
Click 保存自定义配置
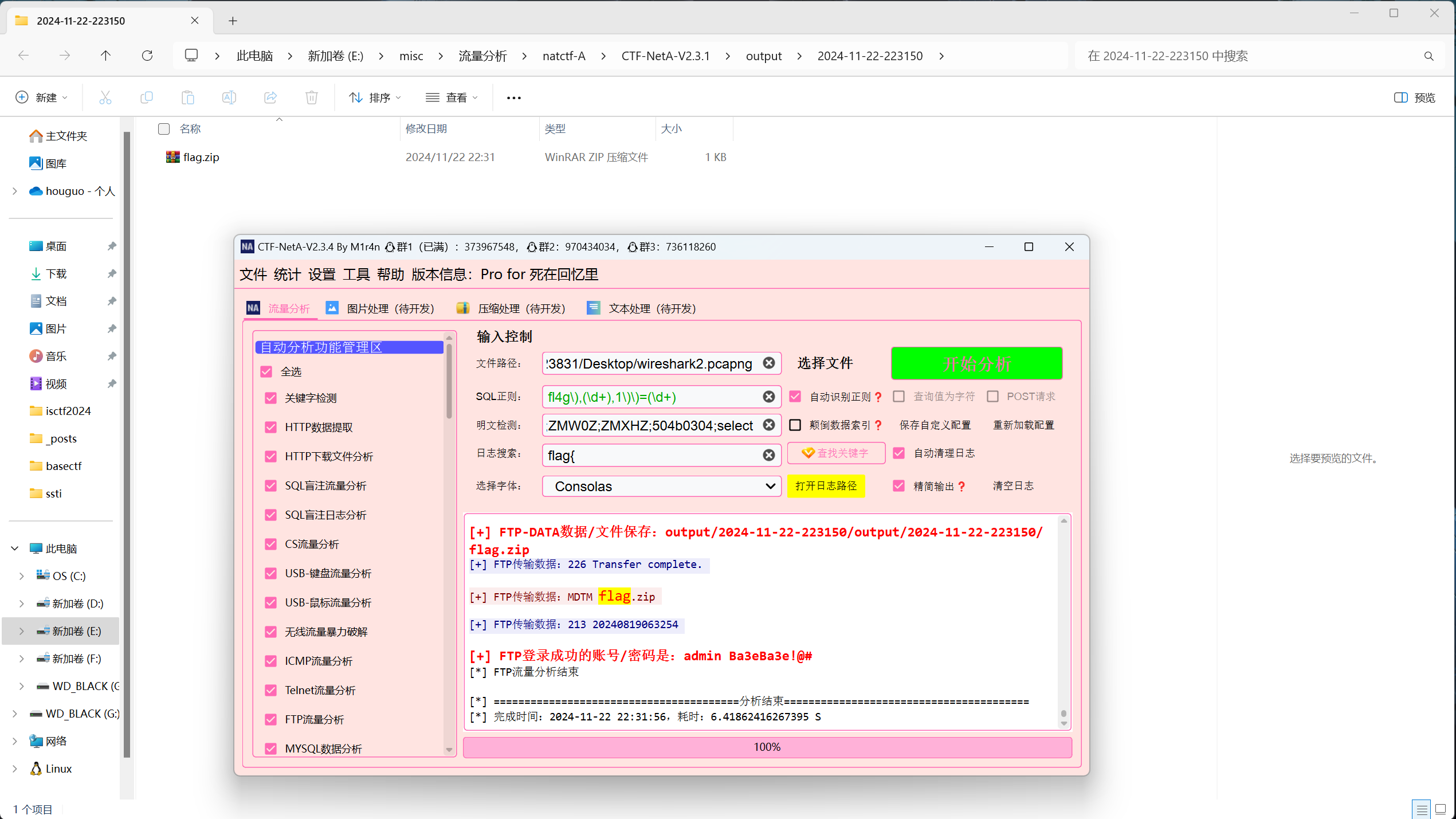click(935, 425)
